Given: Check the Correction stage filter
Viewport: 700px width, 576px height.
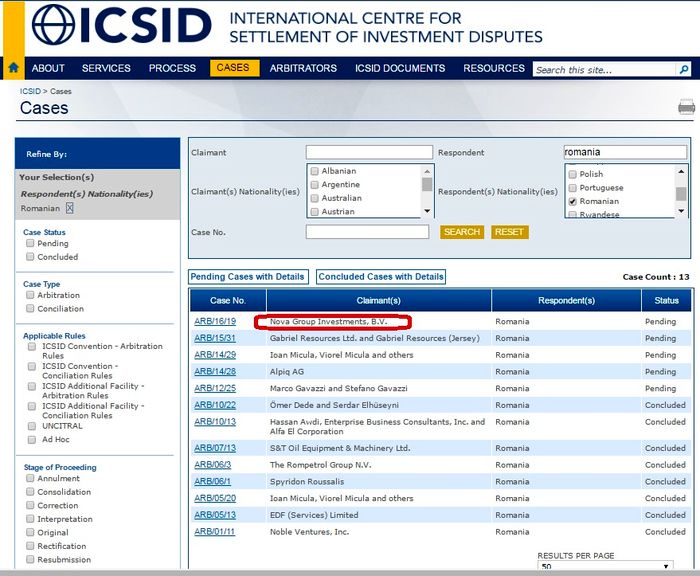Looking at the screenshot, I should 30,505.
